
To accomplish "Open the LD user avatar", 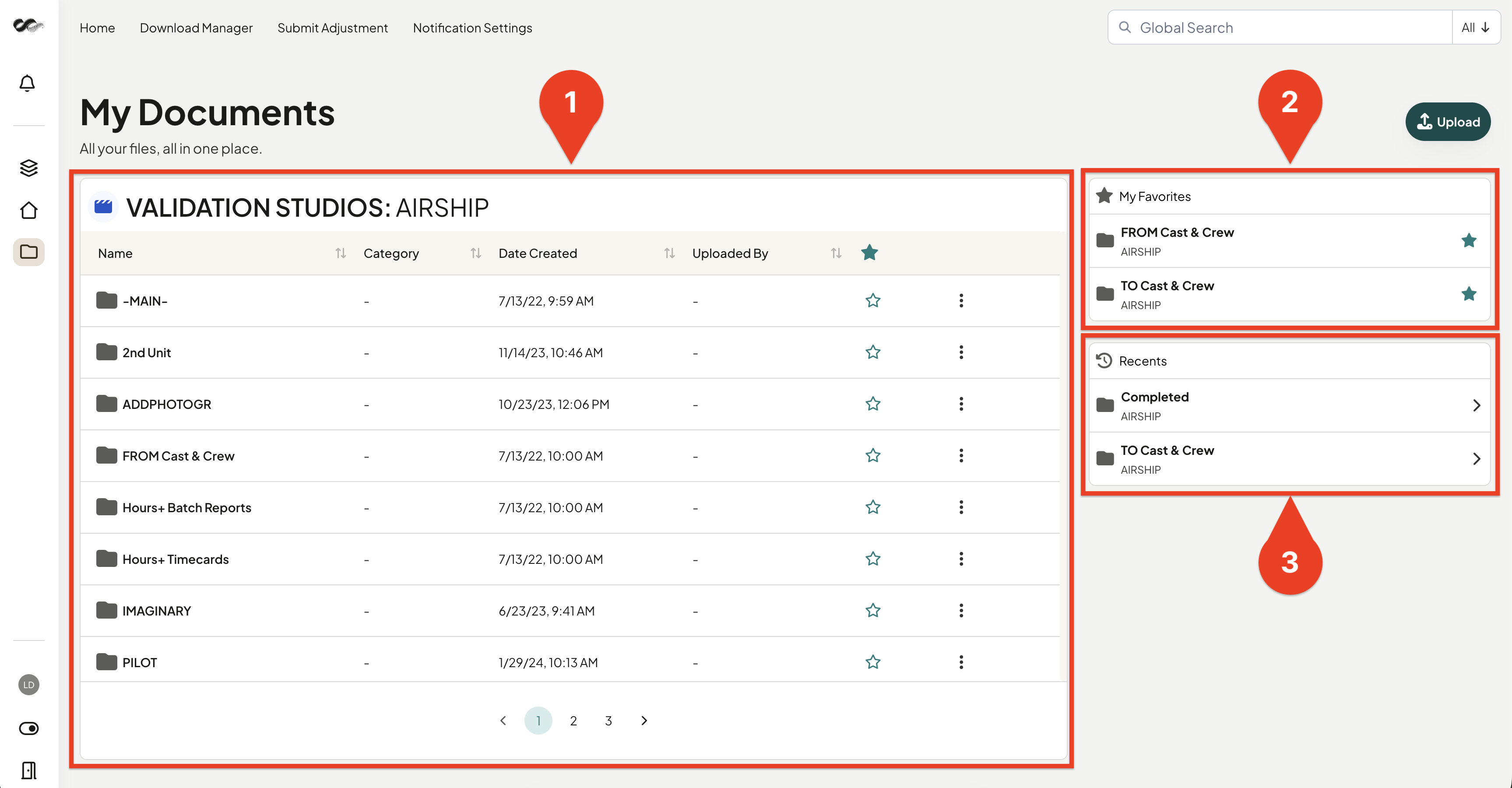I will tap(29, 685).
